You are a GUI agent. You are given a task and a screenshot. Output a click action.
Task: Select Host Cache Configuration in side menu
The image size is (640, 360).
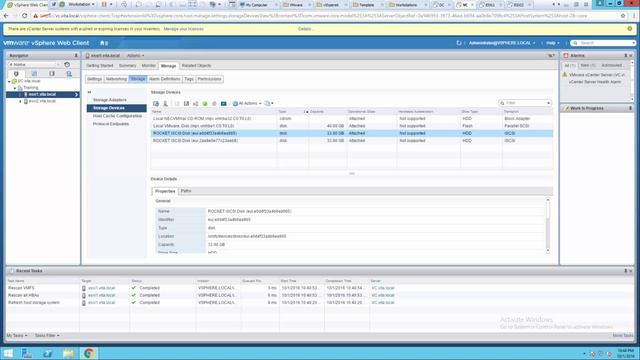117,116
